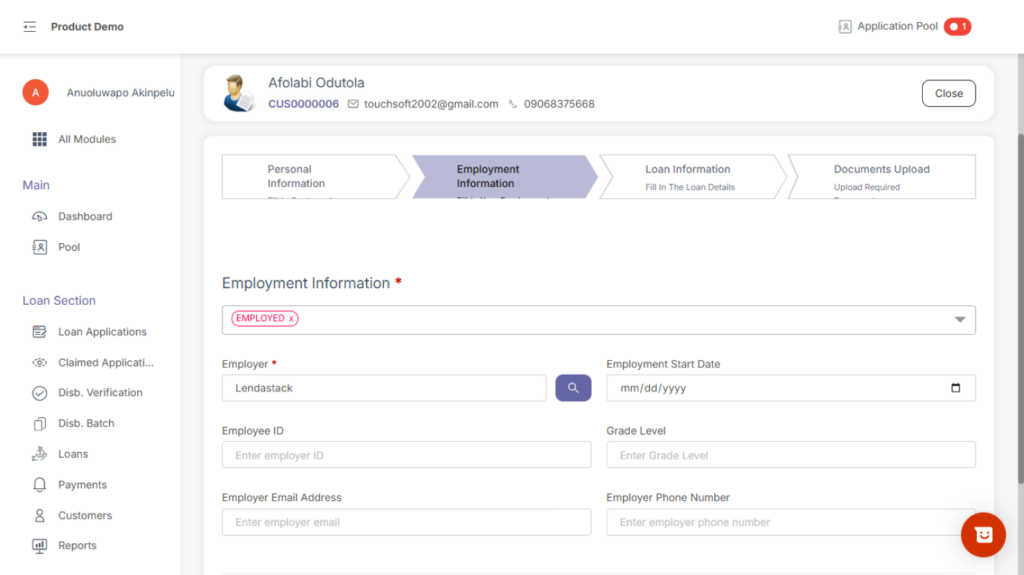Click the employer search magnifier button
Screen dimensions: 1024x575
click(573, 388)
